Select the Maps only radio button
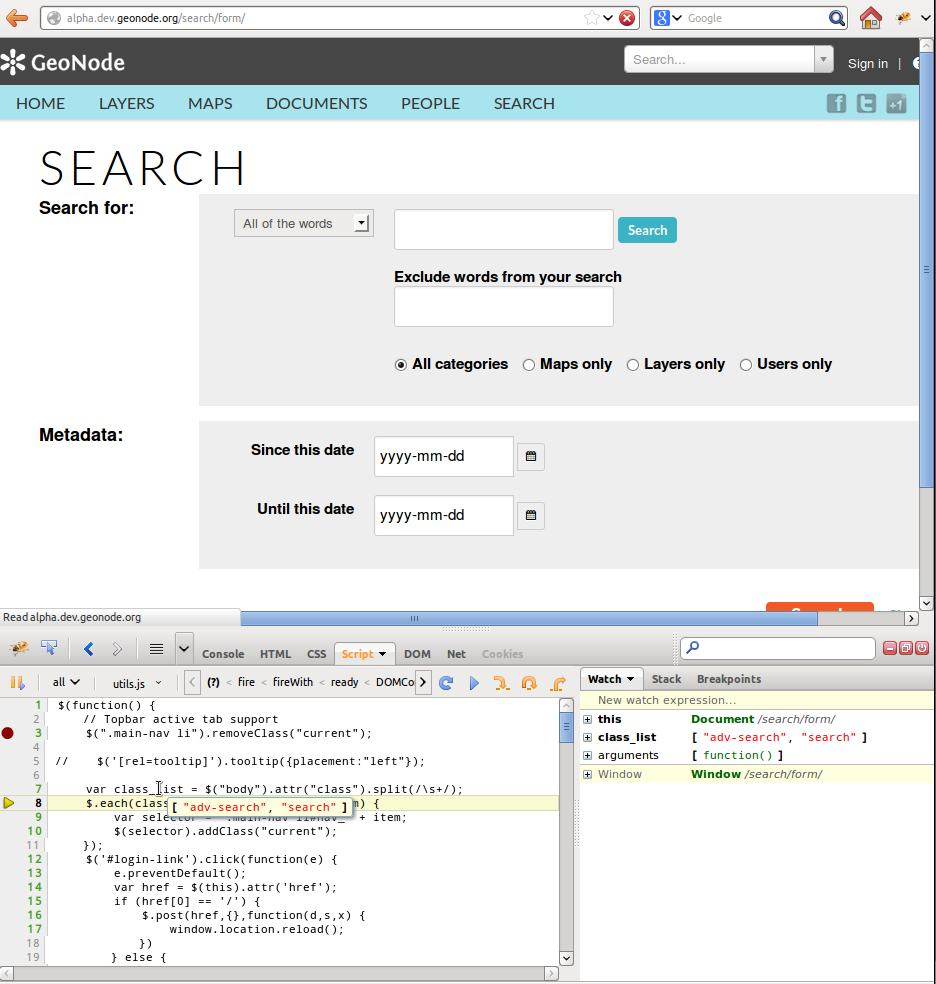The width and height of the screenshot is (936, 984). 529,365
